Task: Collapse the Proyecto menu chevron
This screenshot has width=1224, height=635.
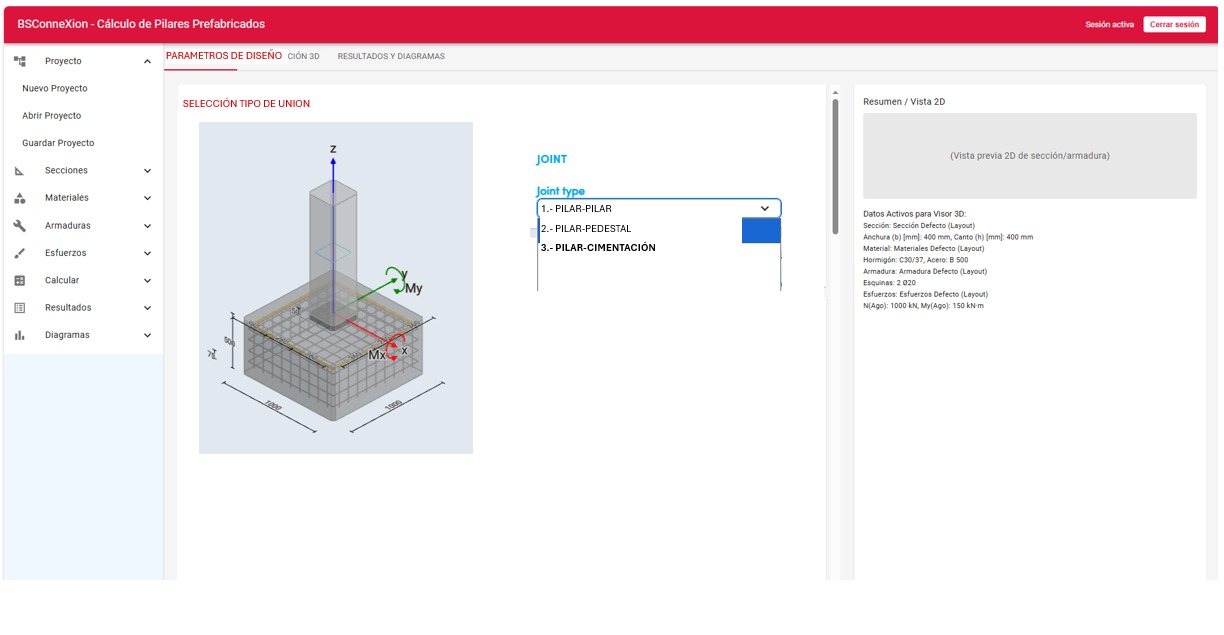Action: click(147, 62)
